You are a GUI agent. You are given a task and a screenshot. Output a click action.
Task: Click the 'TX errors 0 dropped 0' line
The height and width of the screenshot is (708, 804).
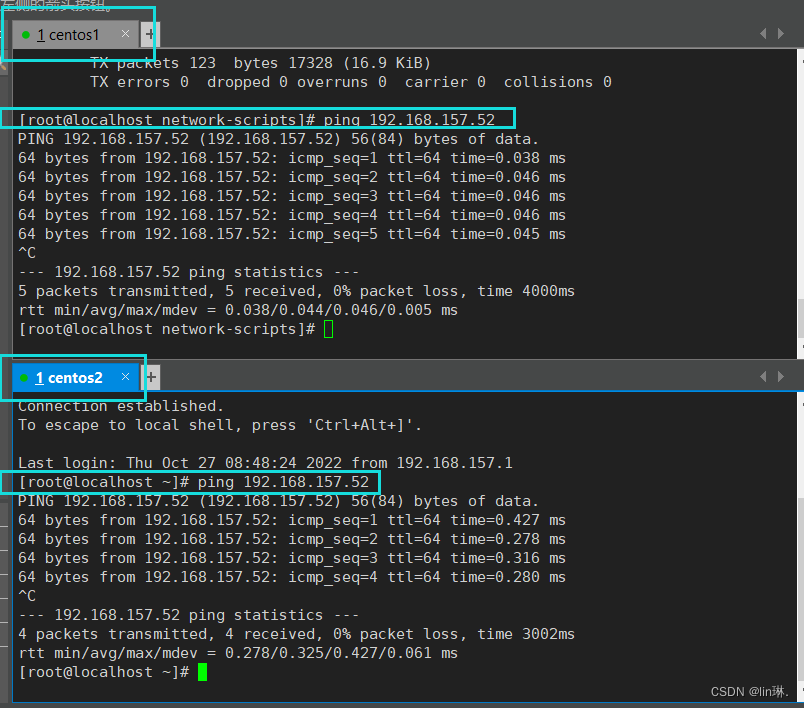351,83
